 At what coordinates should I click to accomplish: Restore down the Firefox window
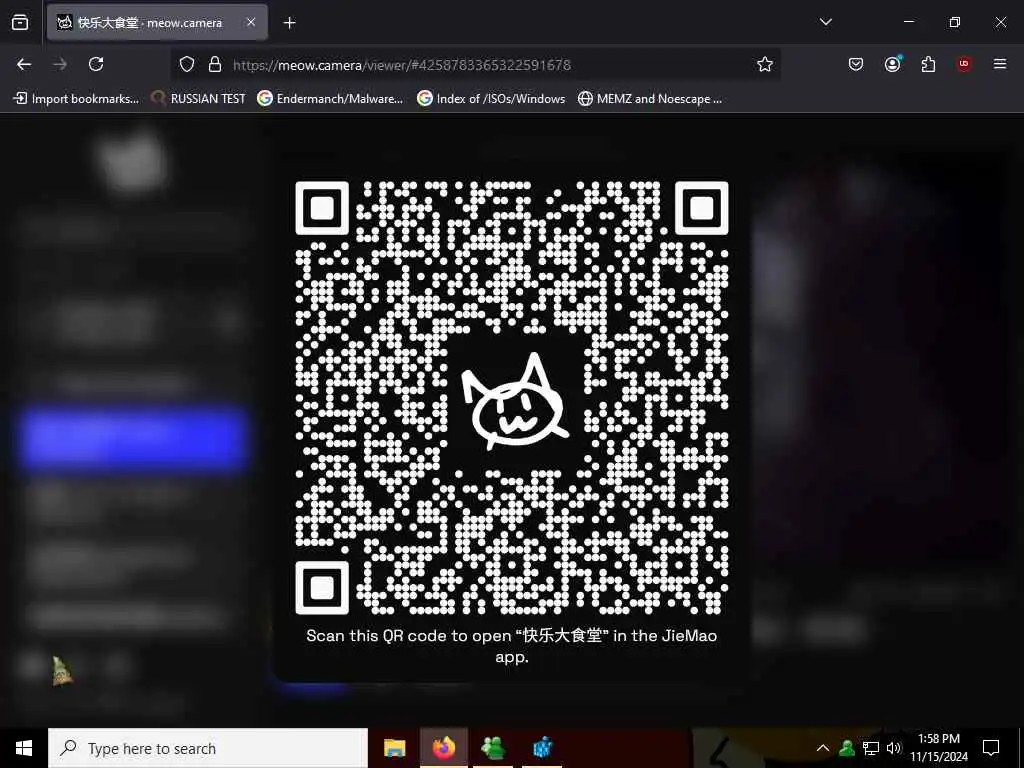click(955, 22)
